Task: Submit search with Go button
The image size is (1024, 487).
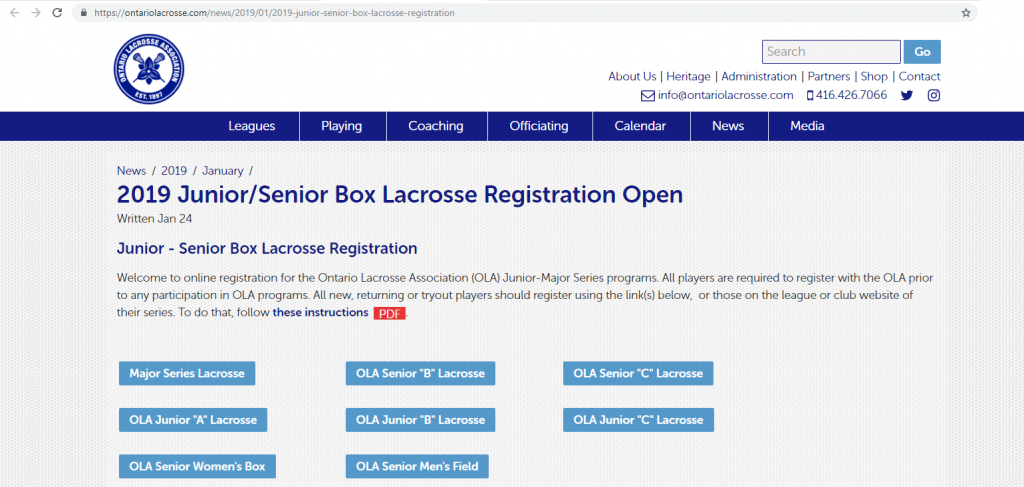Action: point(922,52)
